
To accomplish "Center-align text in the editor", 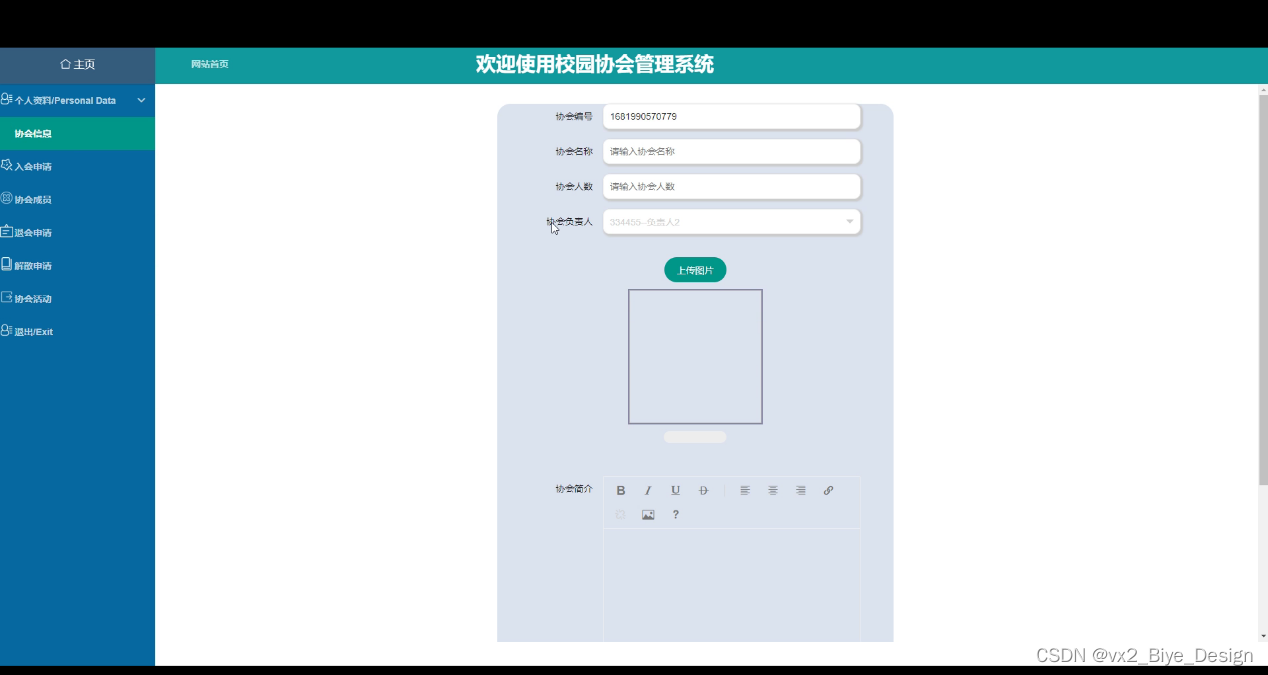I will coord(773,490).
